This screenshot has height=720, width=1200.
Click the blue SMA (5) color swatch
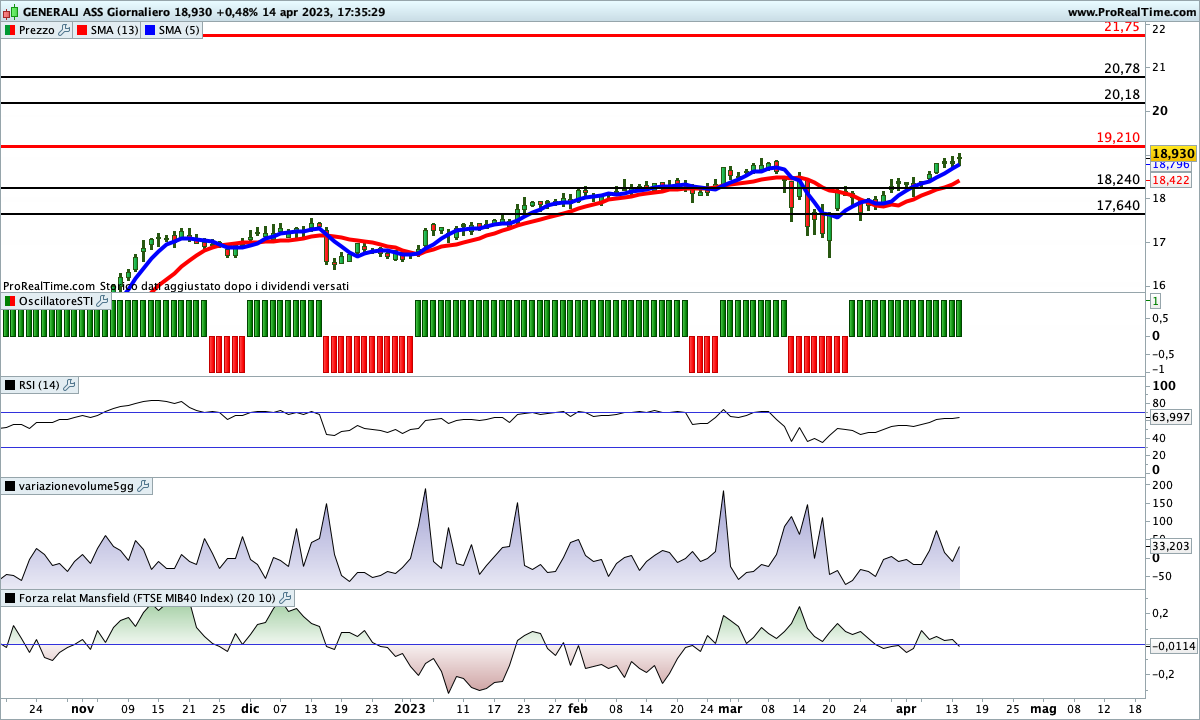[150, 31]
